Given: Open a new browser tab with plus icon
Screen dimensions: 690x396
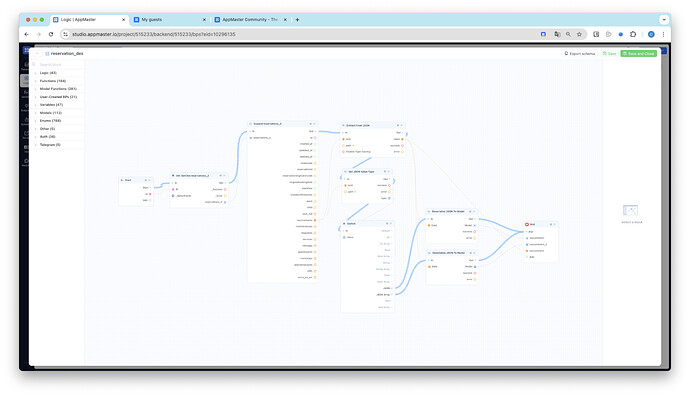Looking at the screenshot, I should click(x=297, y=19).
